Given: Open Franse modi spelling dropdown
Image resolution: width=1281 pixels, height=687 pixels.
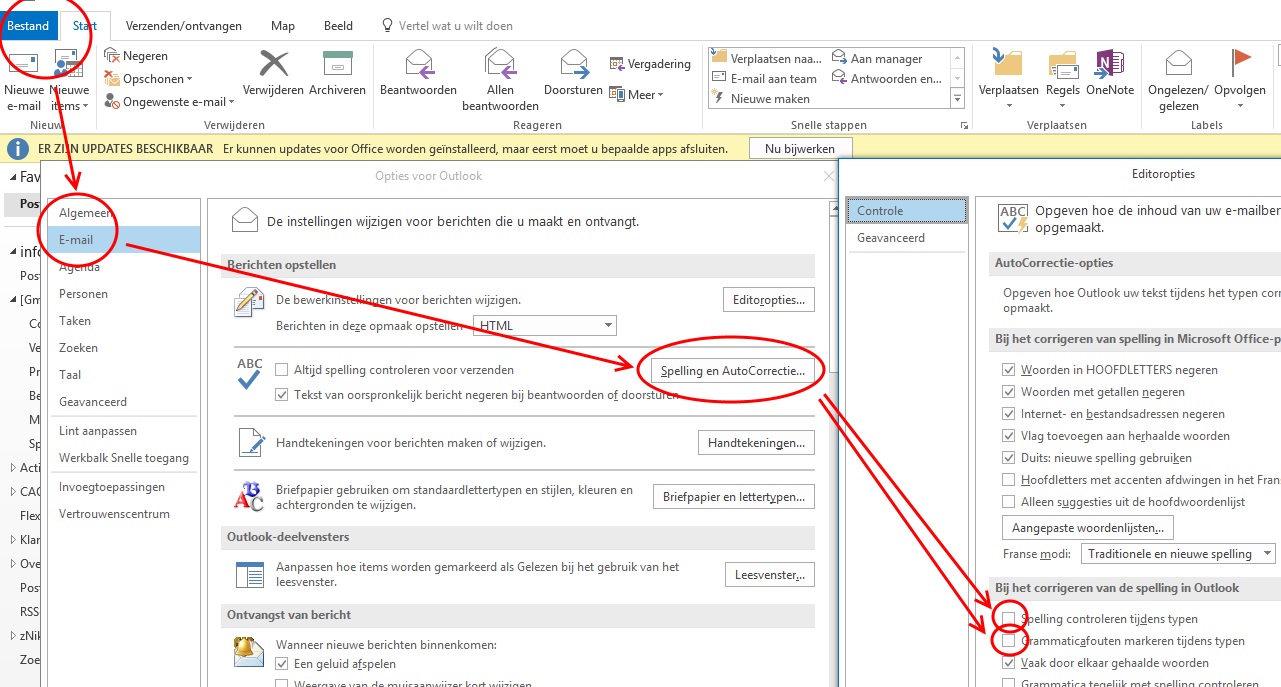Looking at the screenshot, I should click(1267, 554).
